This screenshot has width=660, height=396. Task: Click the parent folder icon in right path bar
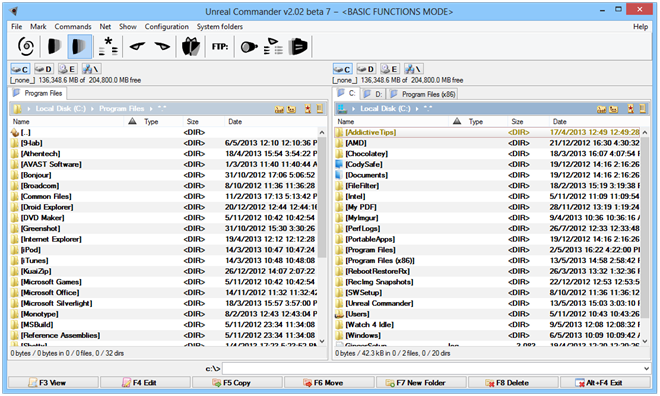614,109
